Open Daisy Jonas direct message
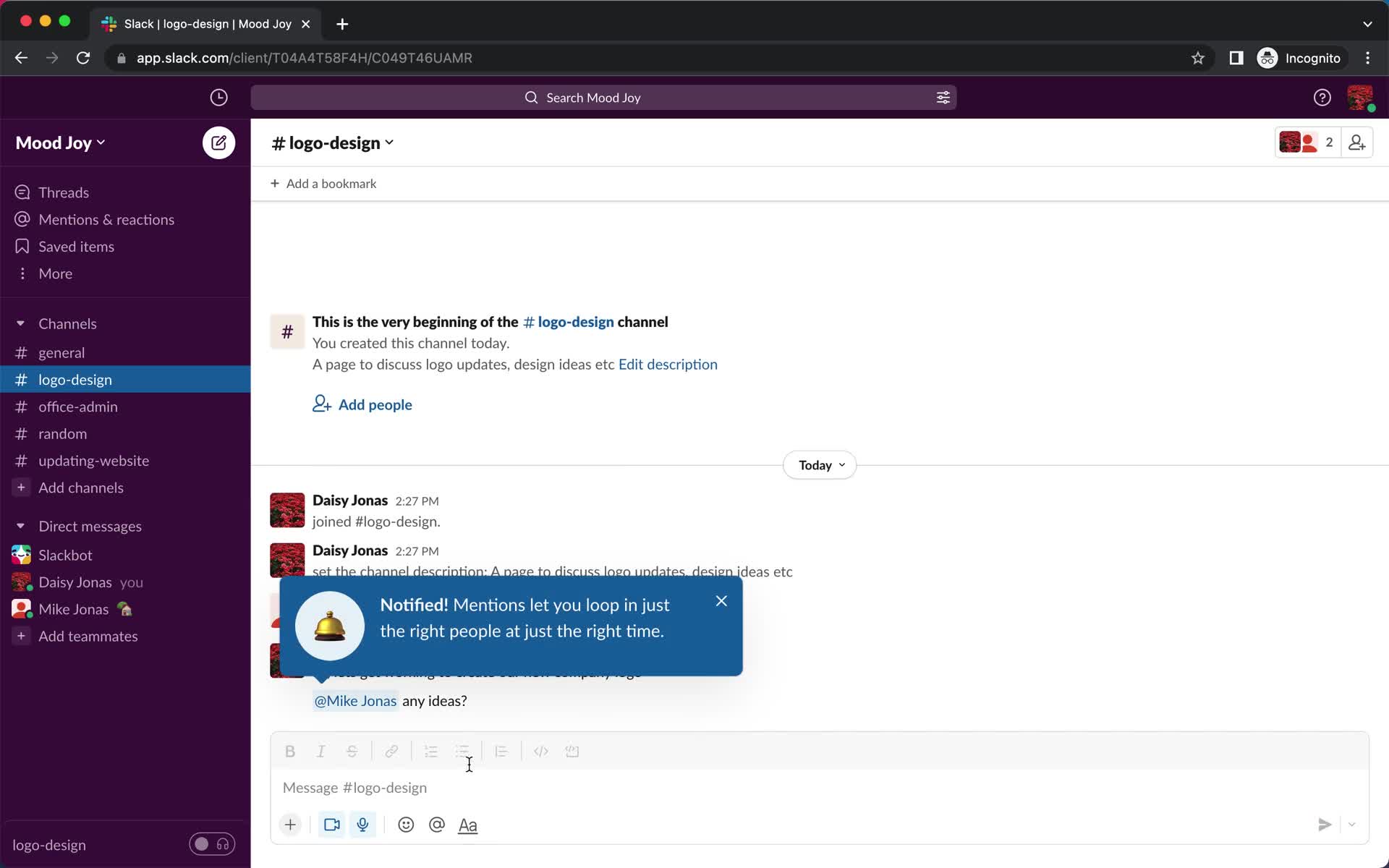The image size is (1389, 868). (125, 582)
